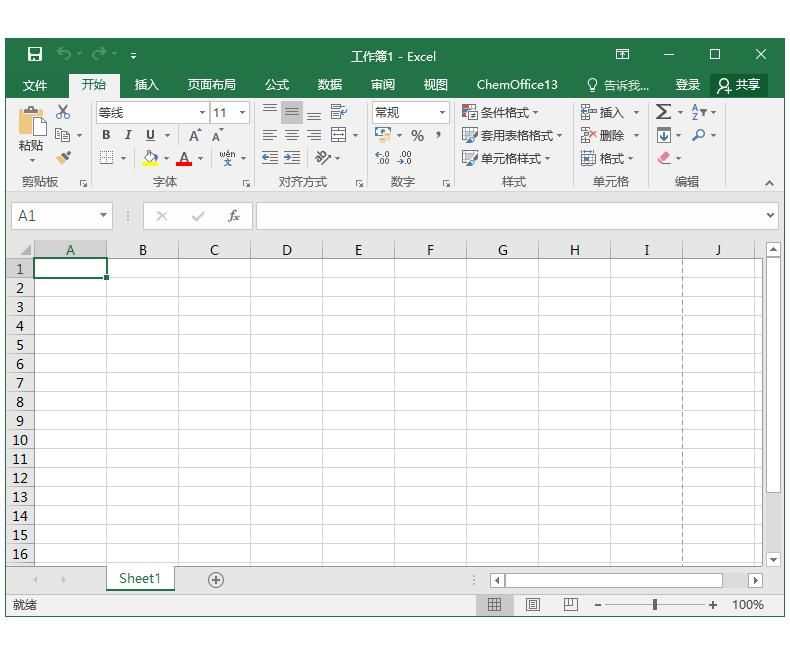790x657 pixels.
Task: Click the Save icon in quick access toolbar
Action: pos(34,54)
